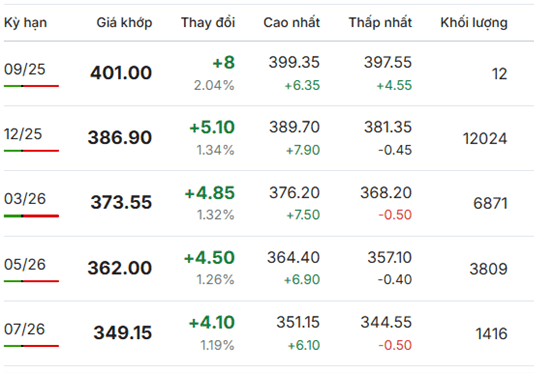The image size is (534, 373).
Task: Sort by the Thấp nhất column header
Action: click(380, 22)
